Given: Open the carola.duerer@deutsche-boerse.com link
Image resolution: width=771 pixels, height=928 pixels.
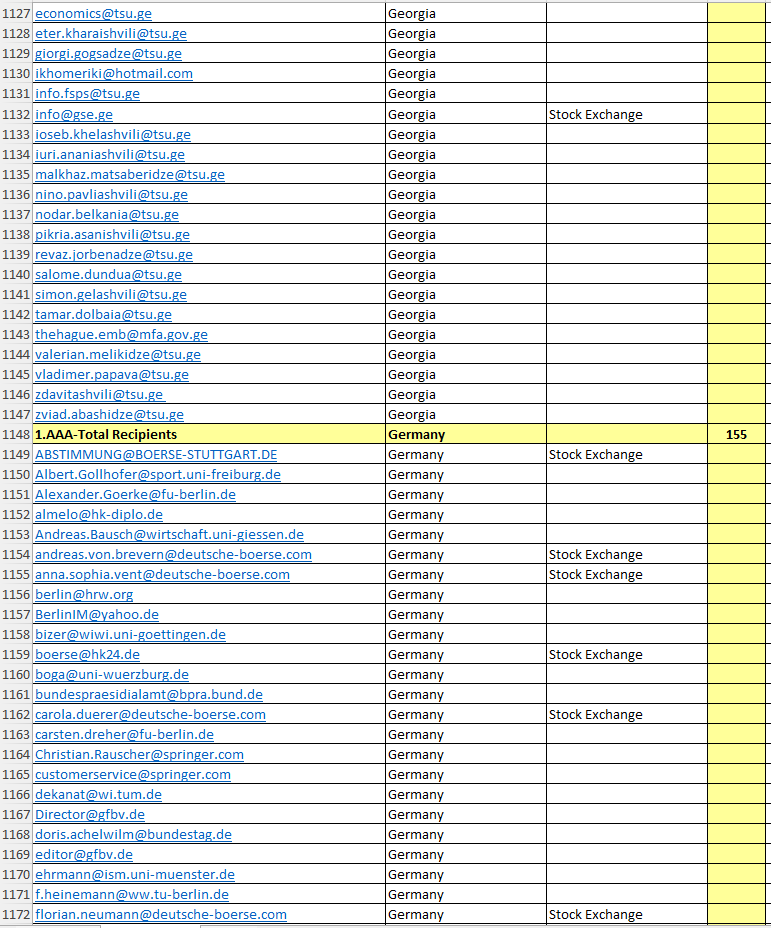Looking at the screenshot, I should pyautogui.click(x=150, y=714).
